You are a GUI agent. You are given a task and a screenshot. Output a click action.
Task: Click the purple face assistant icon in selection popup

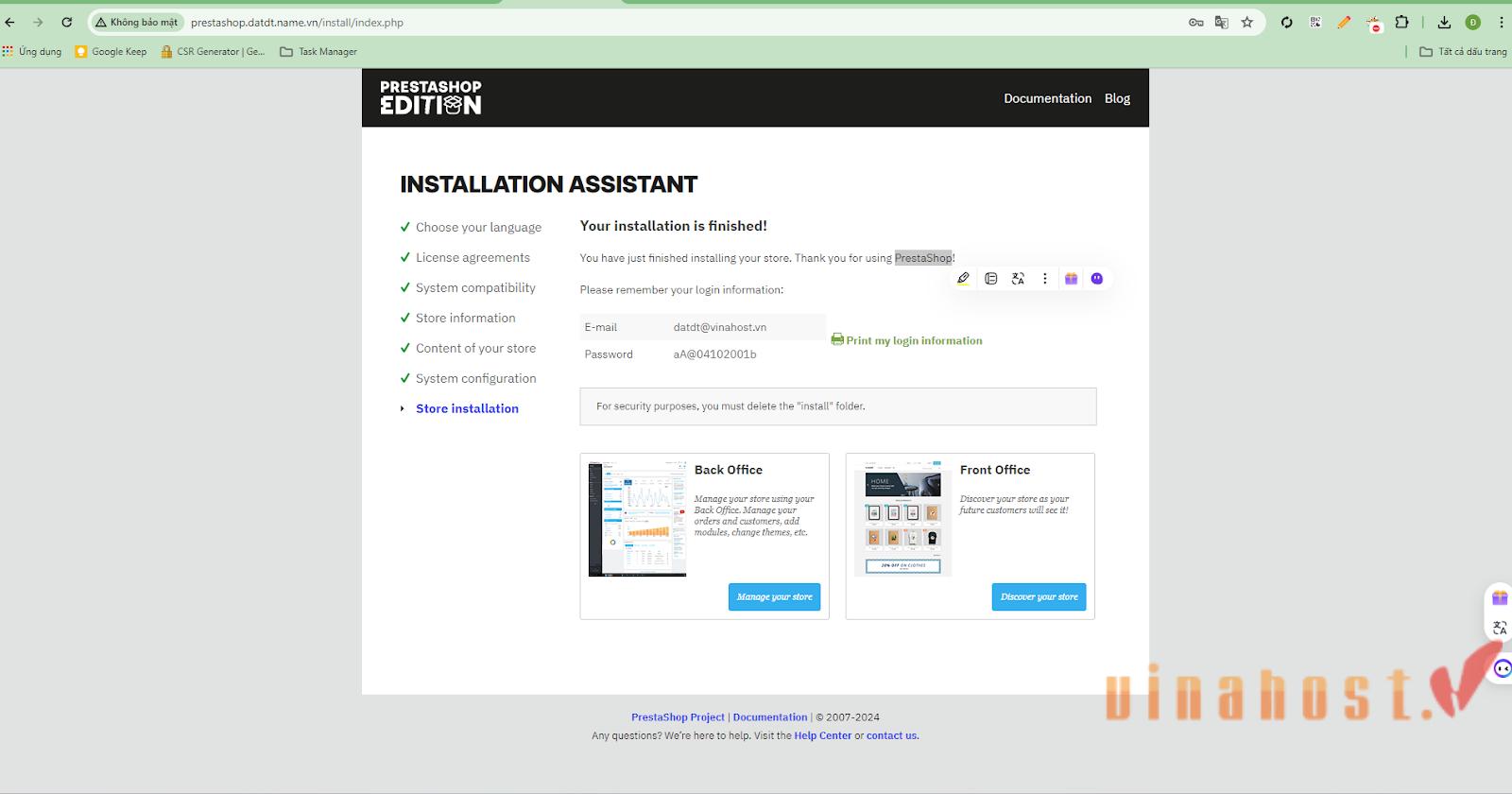tap(1097, 278)
